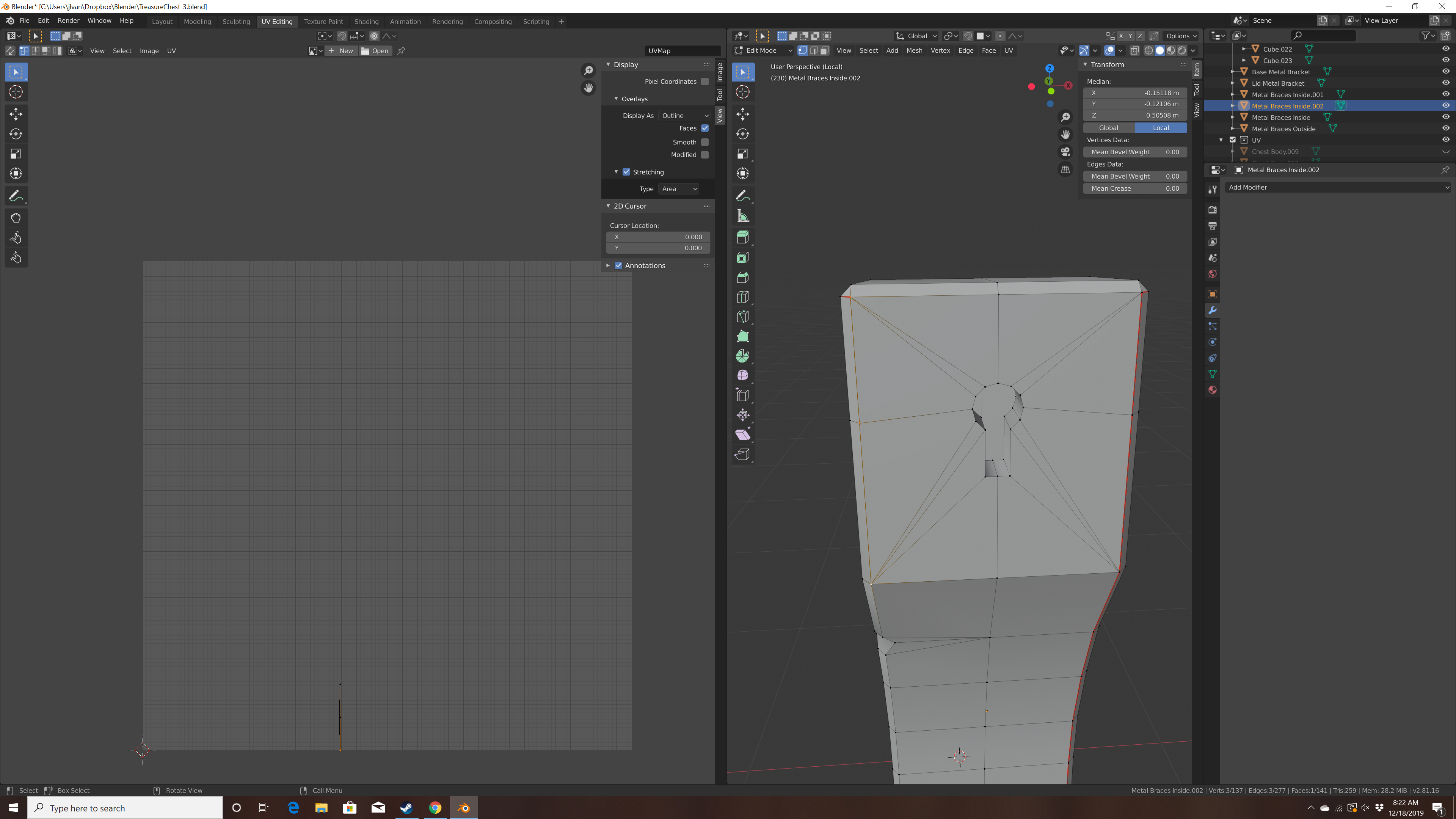Enable the Pixel Coordinates checkbox
The image size is (1456, 819).
tap(705, 82)
